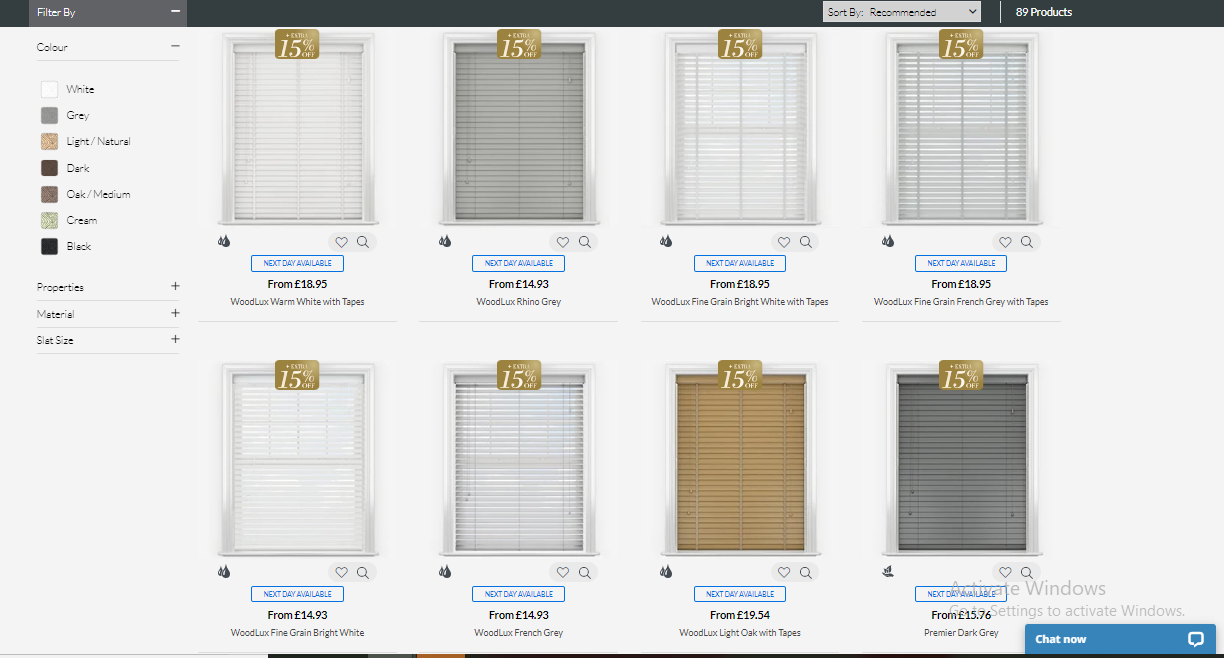This screenshot has height=658, width=1224.
Task: Magnify WoodLux Light Oak with Tapes
Action: pyautogui.click(x=806, y=572)
